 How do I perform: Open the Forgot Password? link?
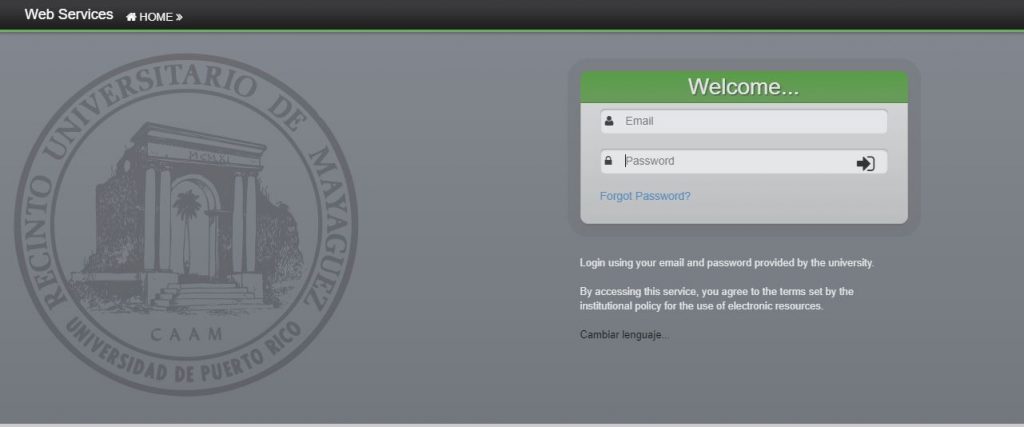pos(645,196)
